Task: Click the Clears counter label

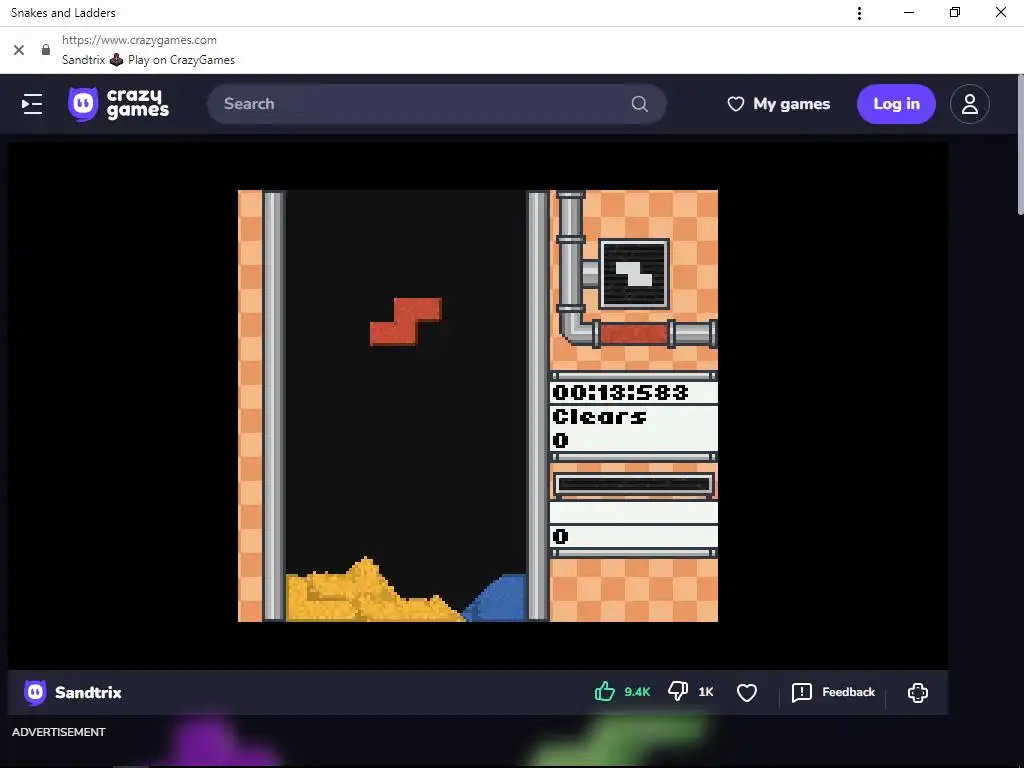Action: (x=600, y=416)
